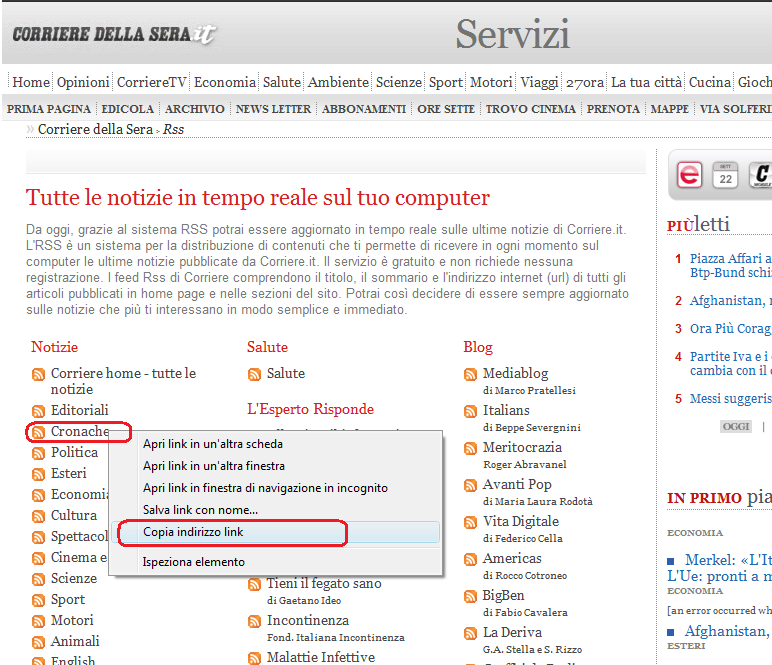The height and width of the screenshot is (665, 772).
Task: Open 'Piazza Affari' most-read headline
Action: [731, 265]
